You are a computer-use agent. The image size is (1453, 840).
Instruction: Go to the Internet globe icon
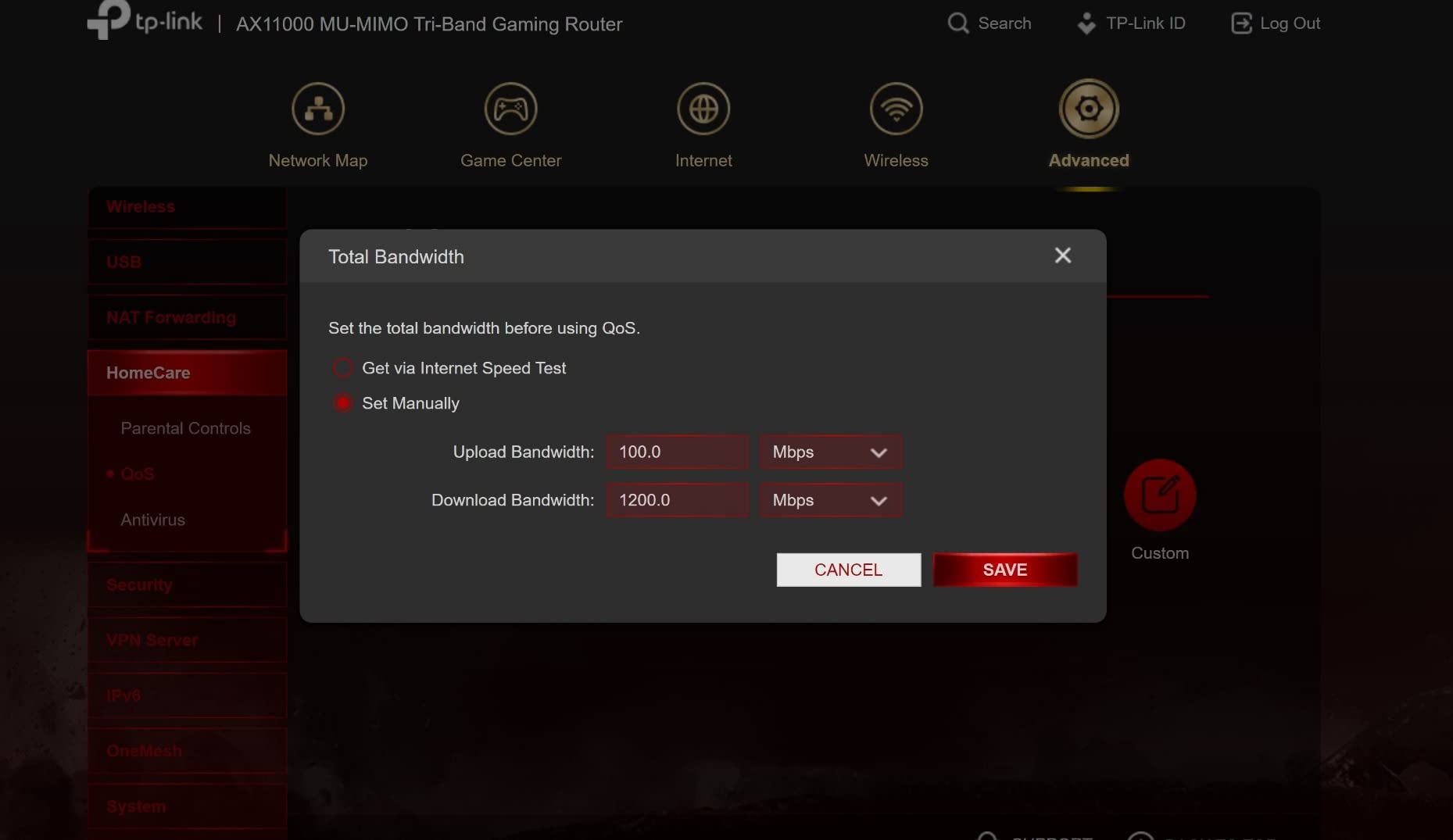pos(703,109)
